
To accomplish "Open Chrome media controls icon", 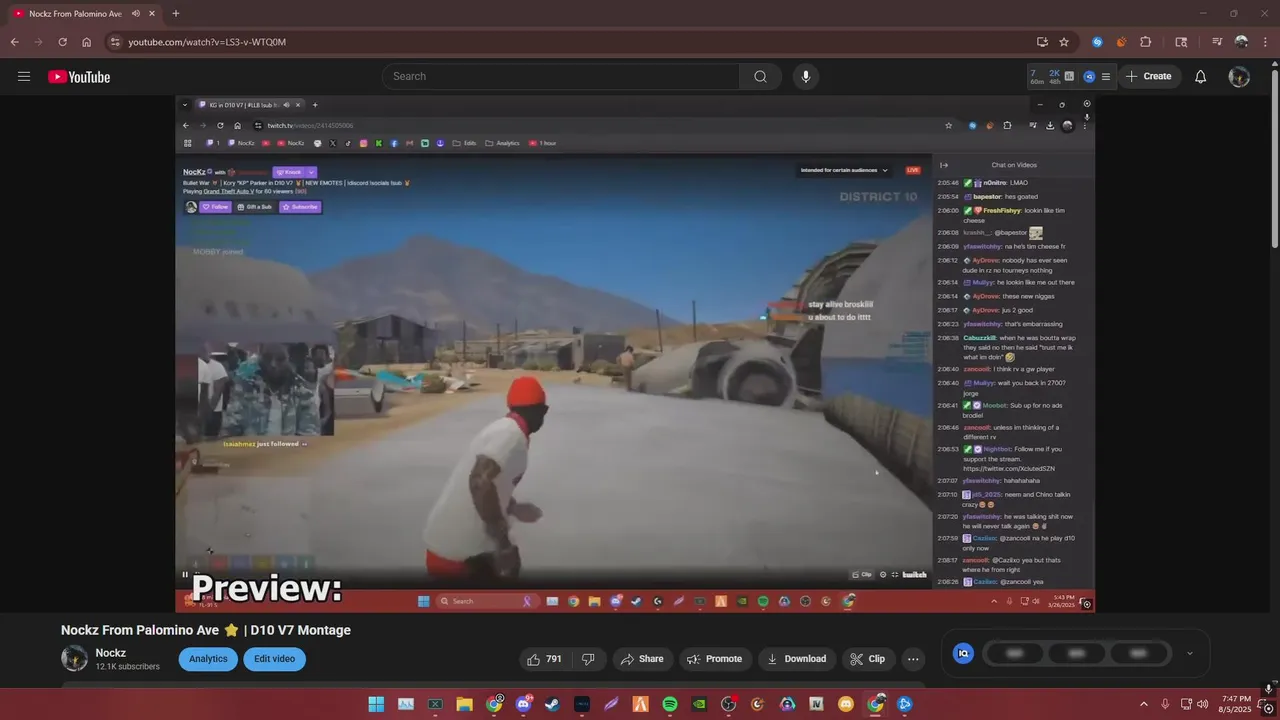I will click(x=1217, y=42).
